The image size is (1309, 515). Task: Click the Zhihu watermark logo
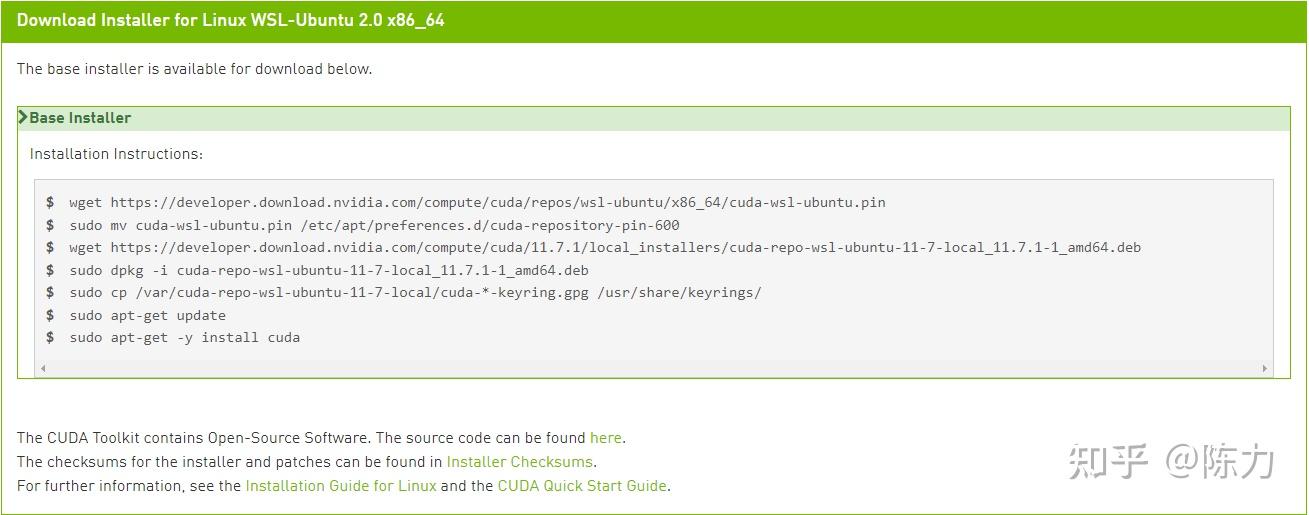click(x=1107, y=462)
